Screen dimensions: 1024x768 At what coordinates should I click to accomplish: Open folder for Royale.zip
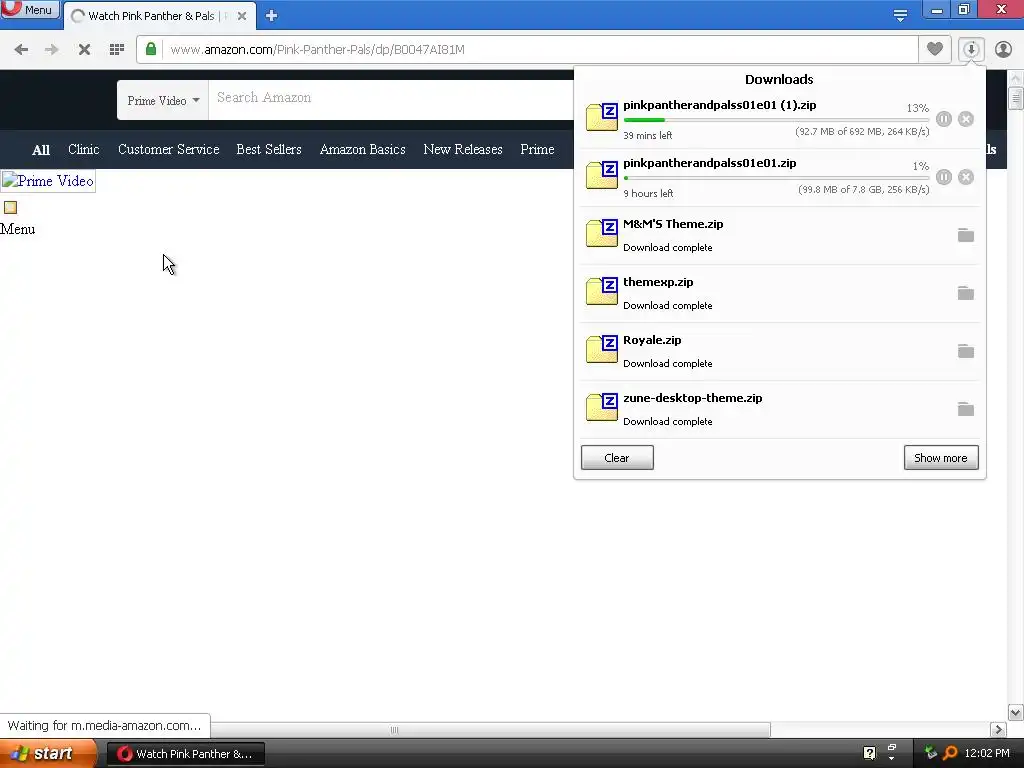[x=966, y=351]
